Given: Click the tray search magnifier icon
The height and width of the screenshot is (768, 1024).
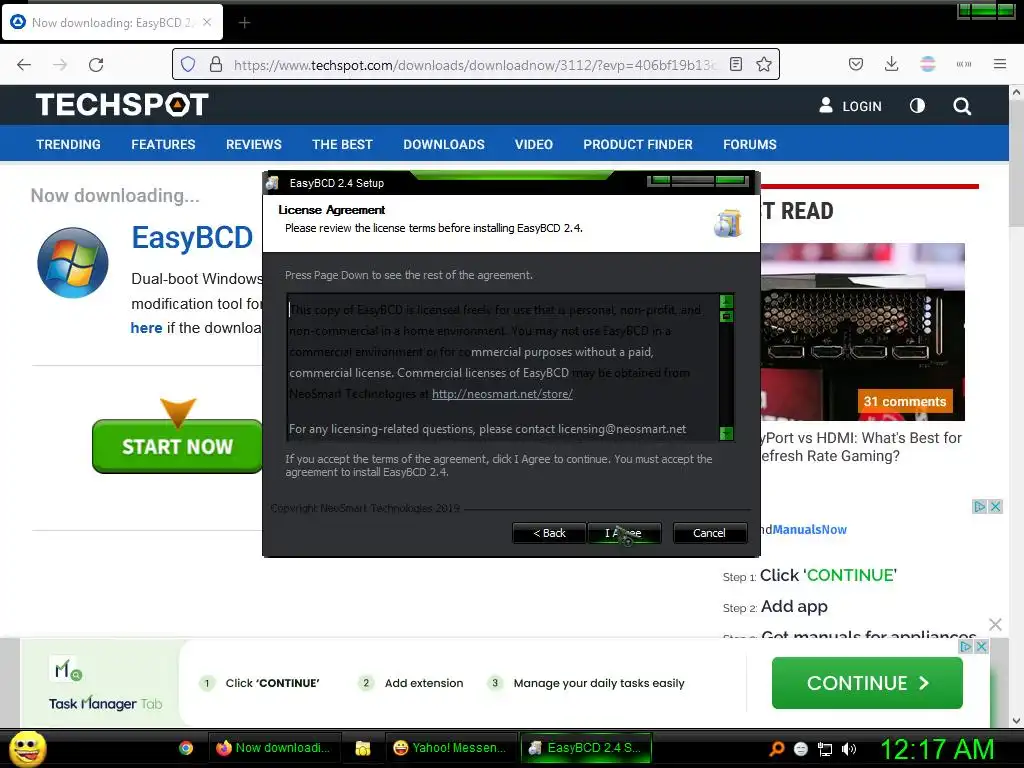Looking at the screenshot, I should 776,749.
